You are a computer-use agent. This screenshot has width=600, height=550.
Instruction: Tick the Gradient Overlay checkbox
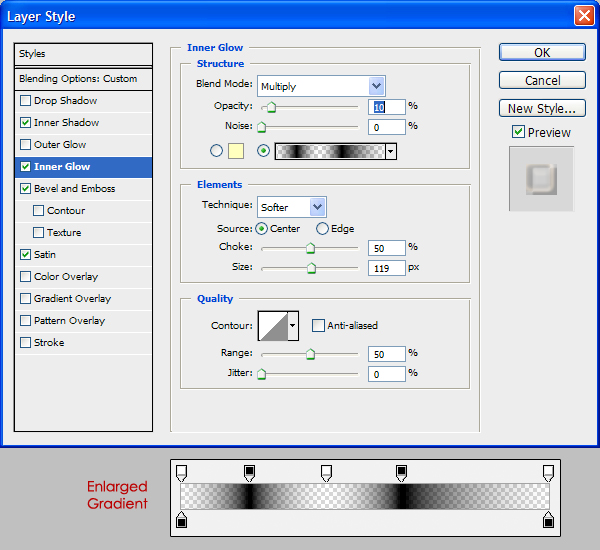[25, 299]
